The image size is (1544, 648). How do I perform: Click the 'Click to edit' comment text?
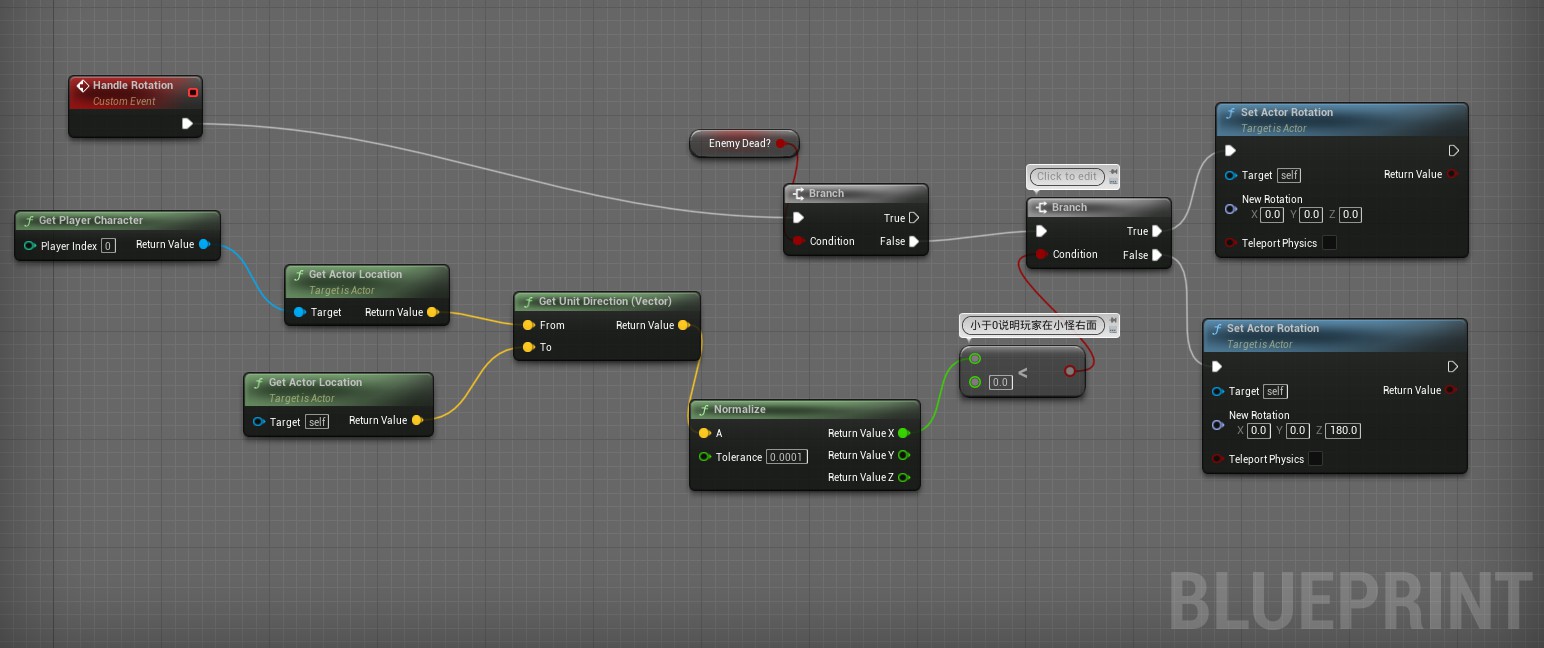1066,177
